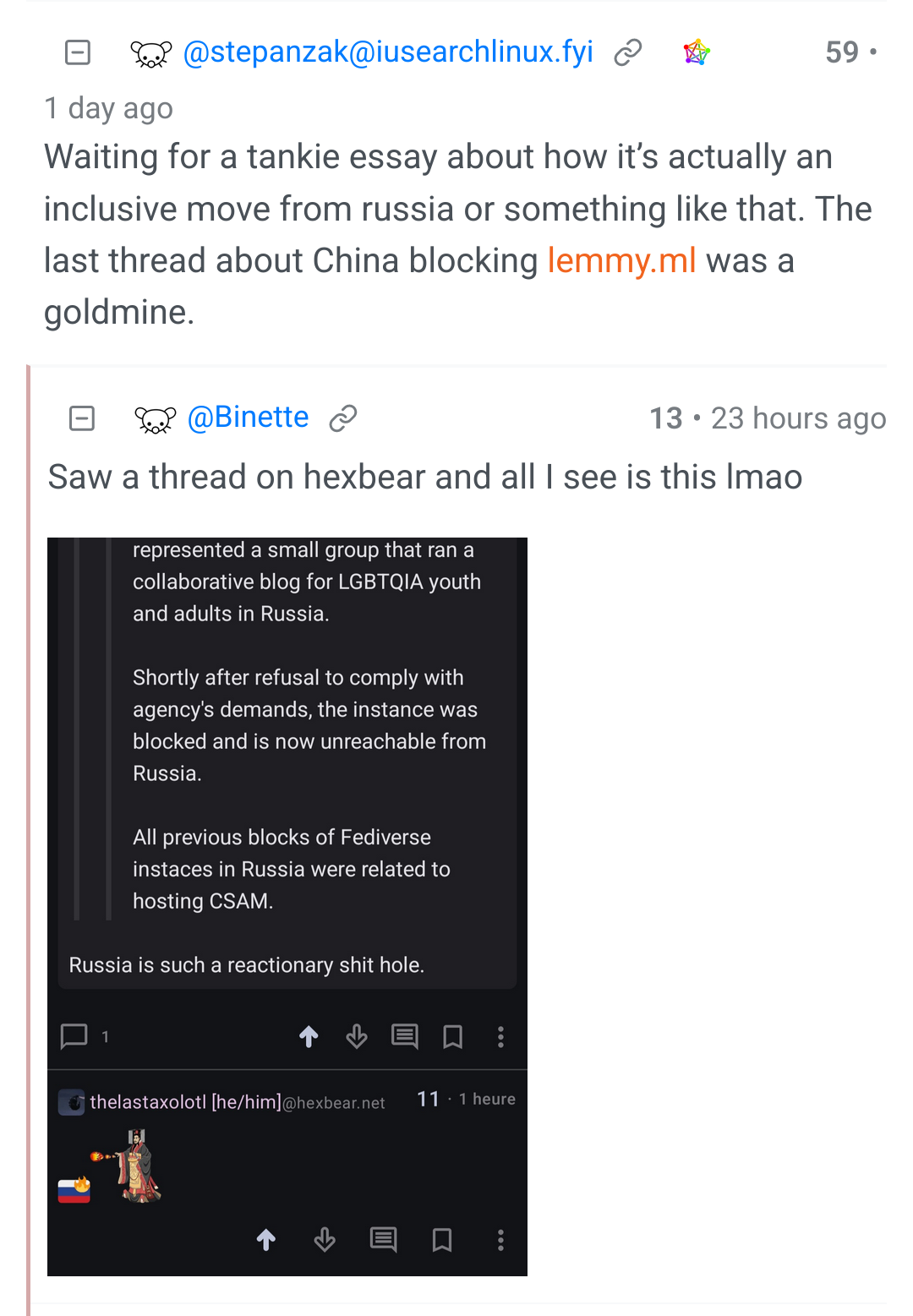Open three-dot menu under Russia comment
This screenshot has height=1316, width=913.
500,1036
